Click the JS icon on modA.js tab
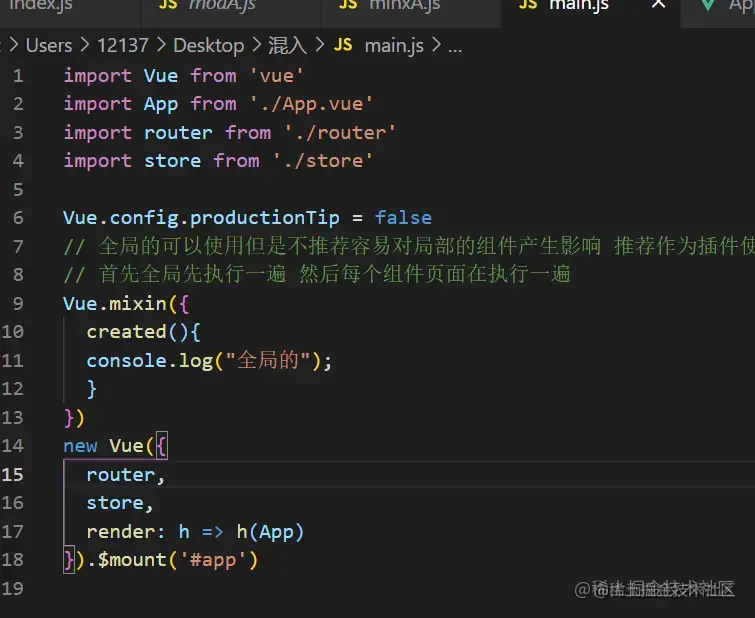The width and height of the screenshot is (755, 618). tap(168, 5)
